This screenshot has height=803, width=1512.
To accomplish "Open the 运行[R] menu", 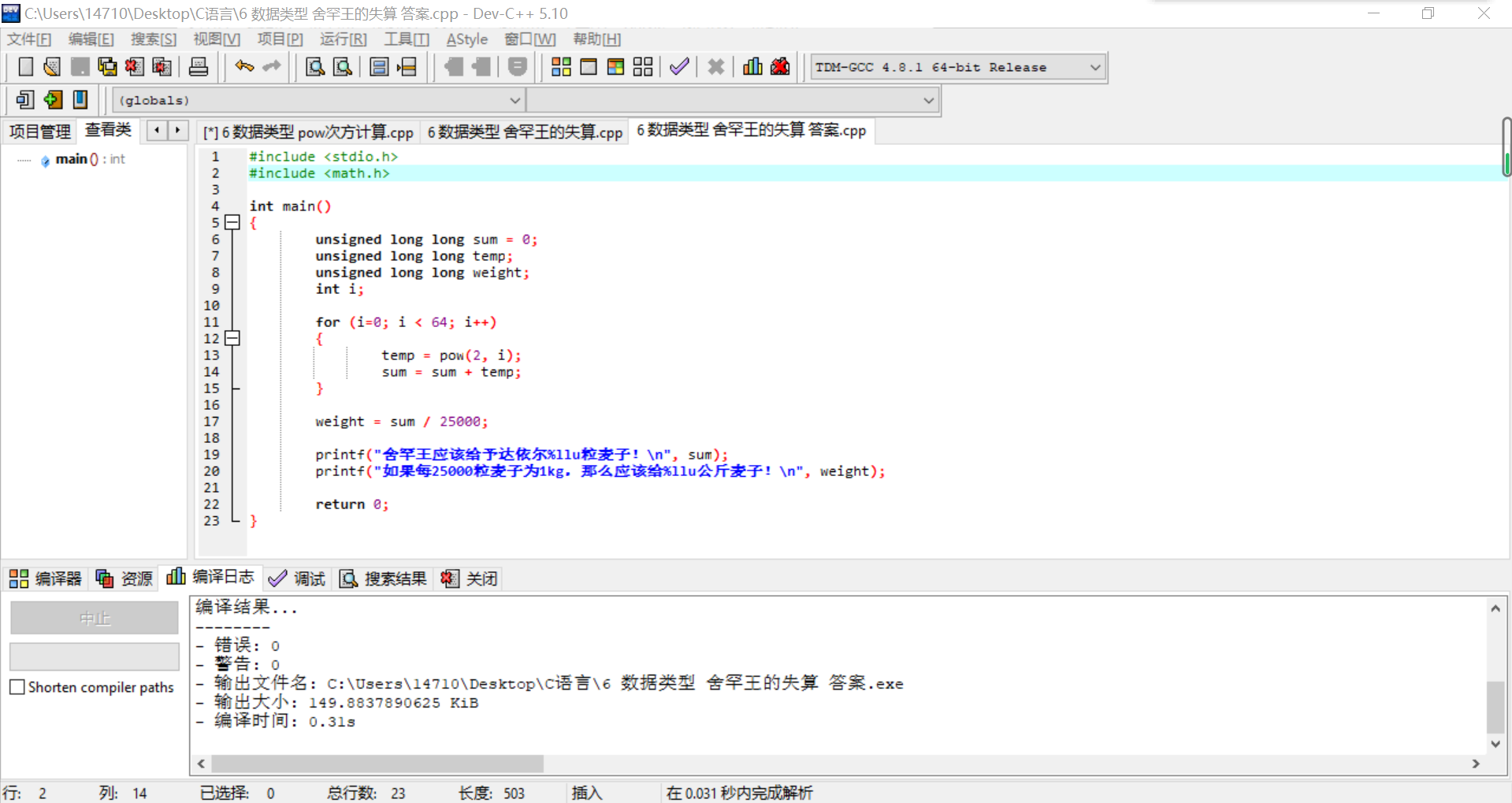I will tap(344, 39).
